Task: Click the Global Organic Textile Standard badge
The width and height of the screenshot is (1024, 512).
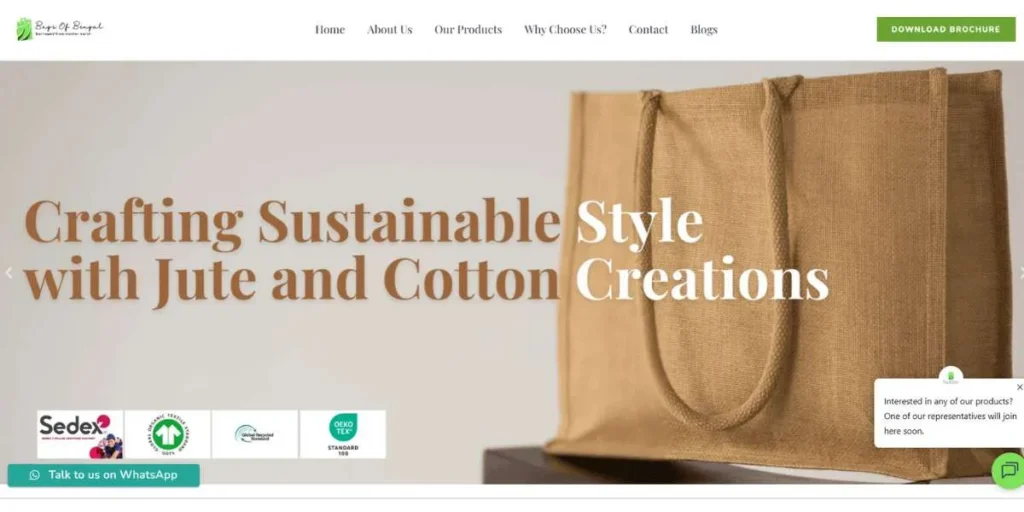Action: pyautogui.click(x=168, y=434)
